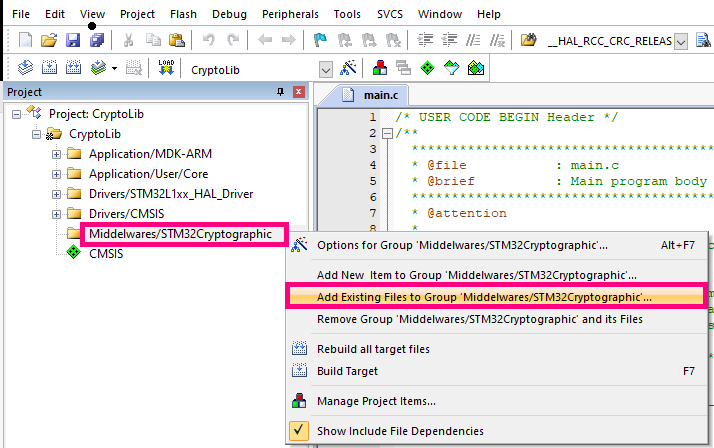Viewport: 714px width, 448px height.
Task: Create a new file with the New icon
Action: tap(25, 40)
